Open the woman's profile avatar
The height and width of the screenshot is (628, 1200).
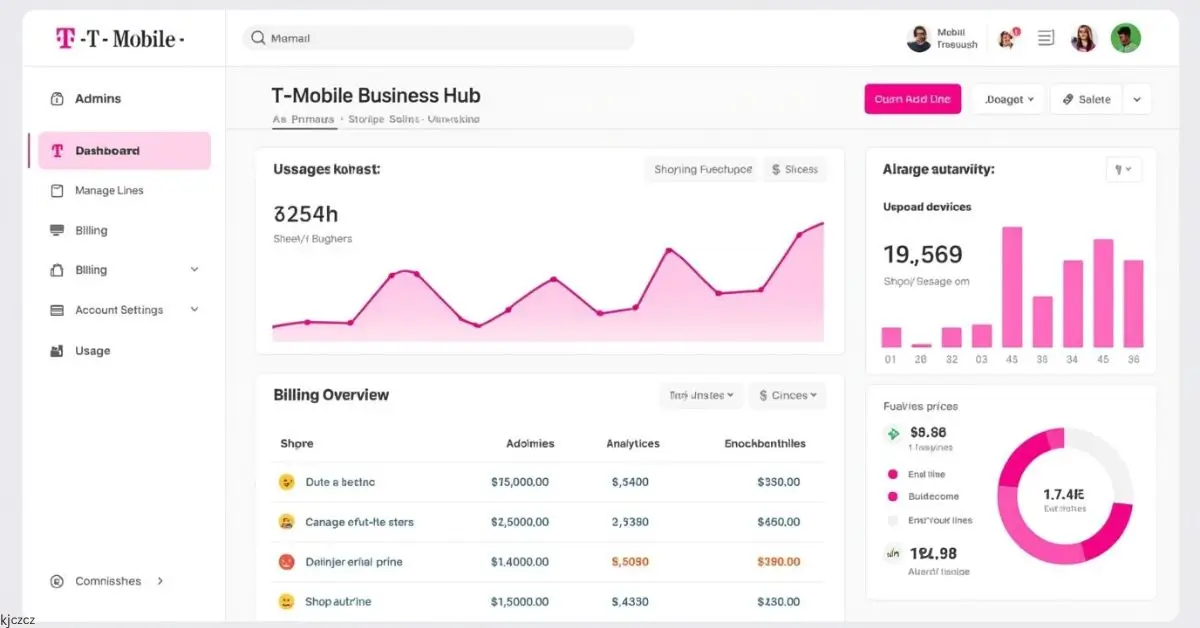coord(1084,39)
